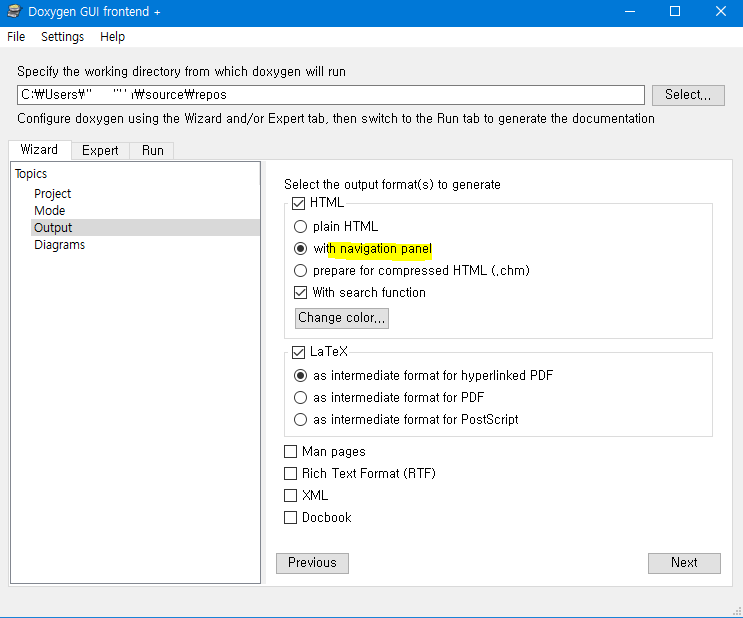The image size is (743, 618).
Task: Choose the plain HTML radio option
Action: pos(300,227)
